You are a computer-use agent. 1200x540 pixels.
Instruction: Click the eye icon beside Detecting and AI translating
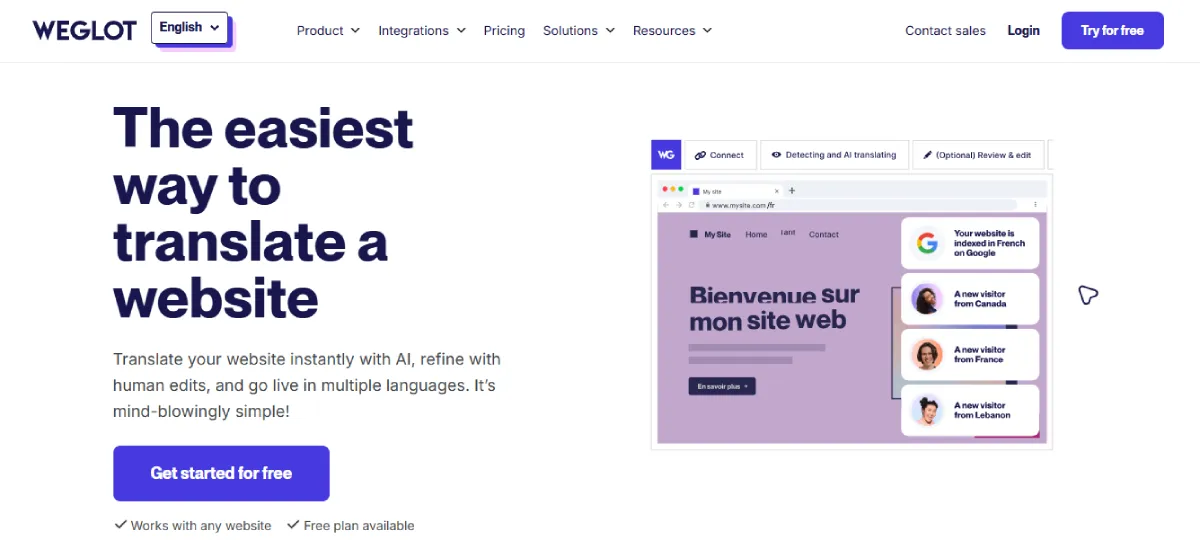click(x=776, y=155)
